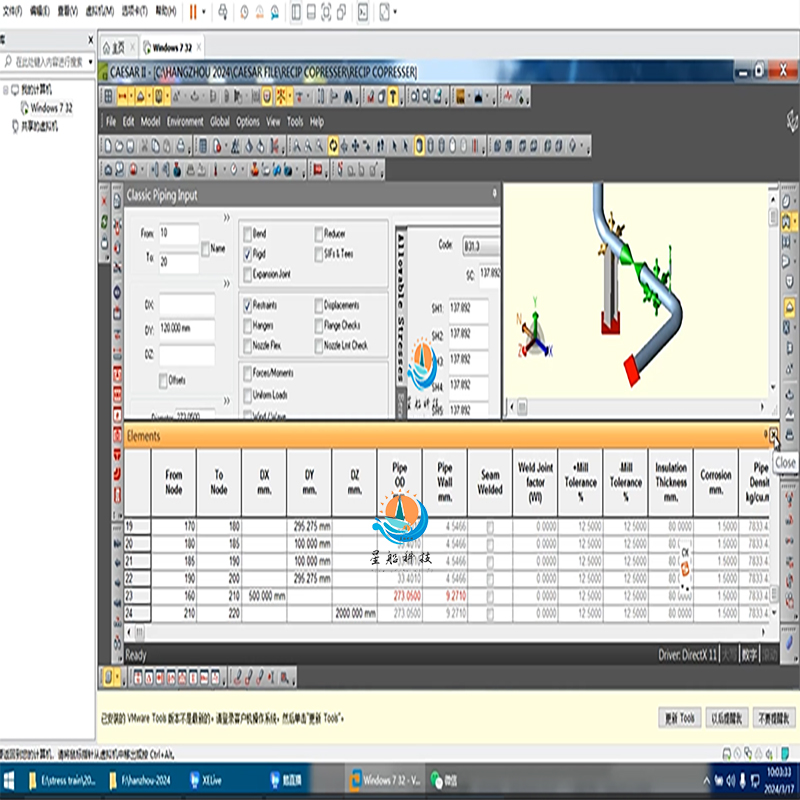Open the File menu in CAESAR II
Viewport: 800px width, 800px height.
click(111, 122)
